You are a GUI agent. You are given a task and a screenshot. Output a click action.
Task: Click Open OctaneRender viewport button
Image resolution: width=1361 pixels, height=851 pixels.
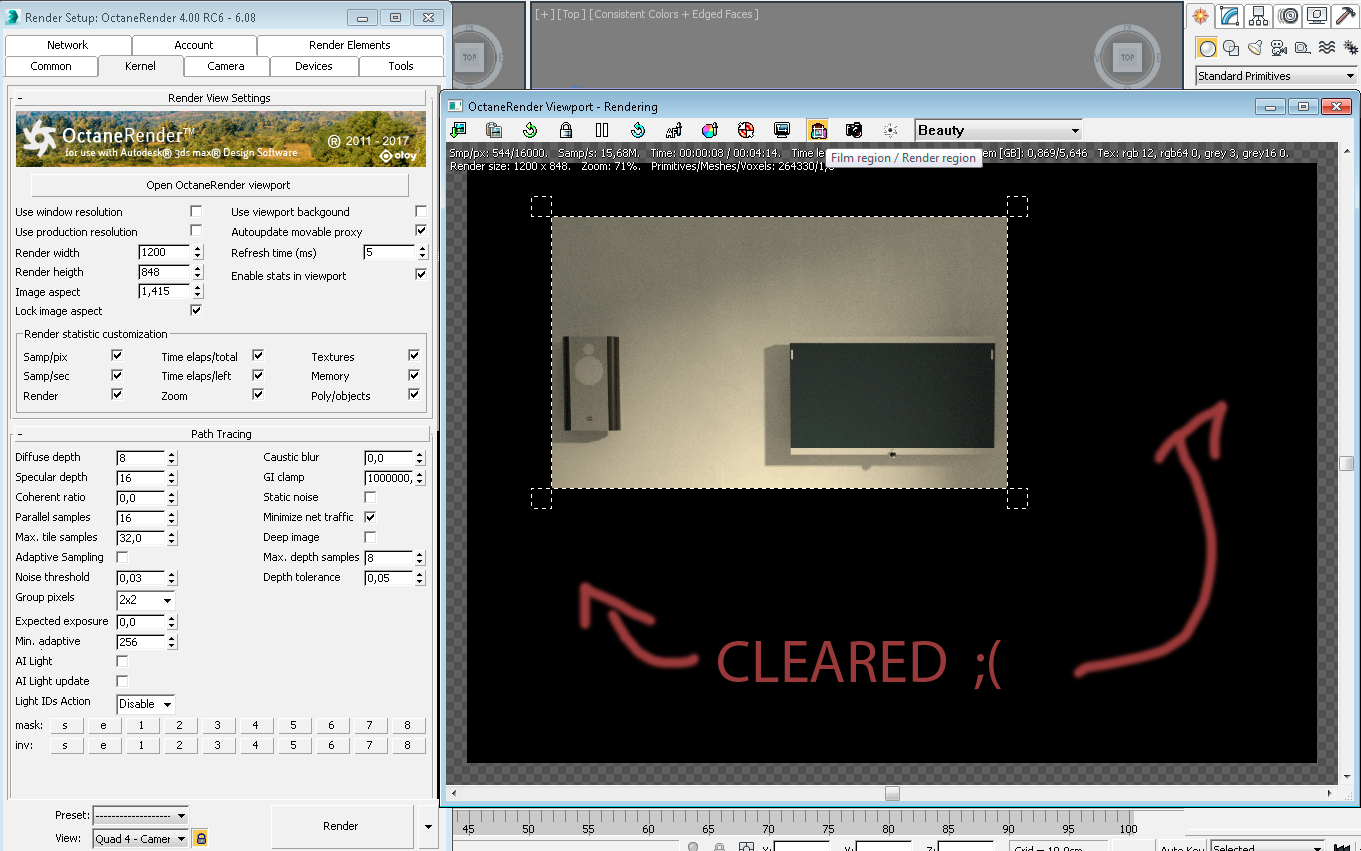pyautogui.click(x=220, y=185)
